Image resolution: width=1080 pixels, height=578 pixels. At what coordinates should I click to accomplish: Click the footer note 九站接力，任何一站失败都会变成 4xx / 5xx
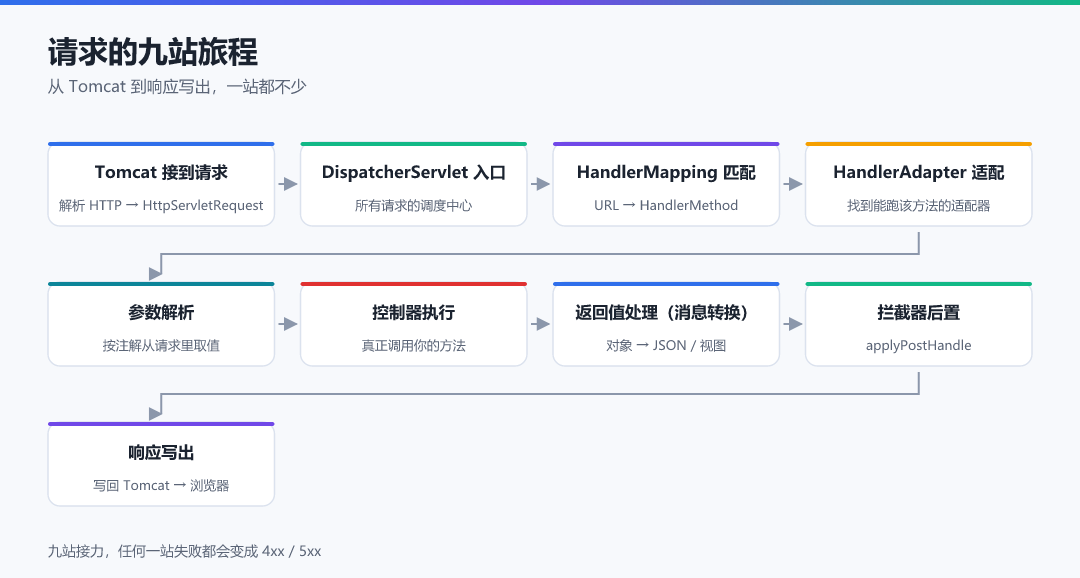tap(185, 551)
